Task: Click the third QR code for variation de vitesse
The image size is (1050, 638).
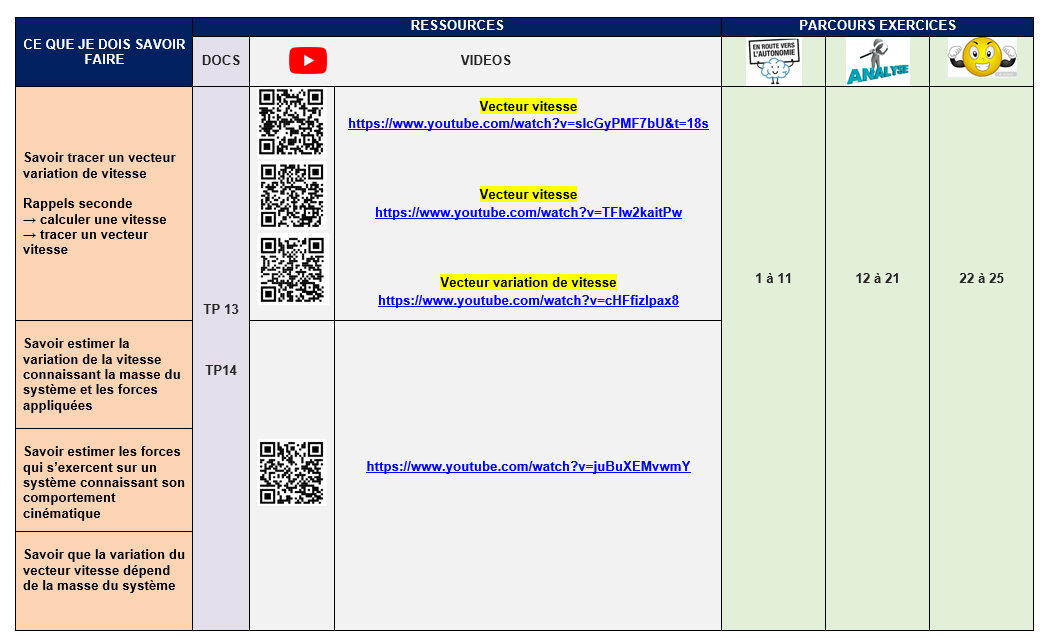Action: (x=291, y=269)
